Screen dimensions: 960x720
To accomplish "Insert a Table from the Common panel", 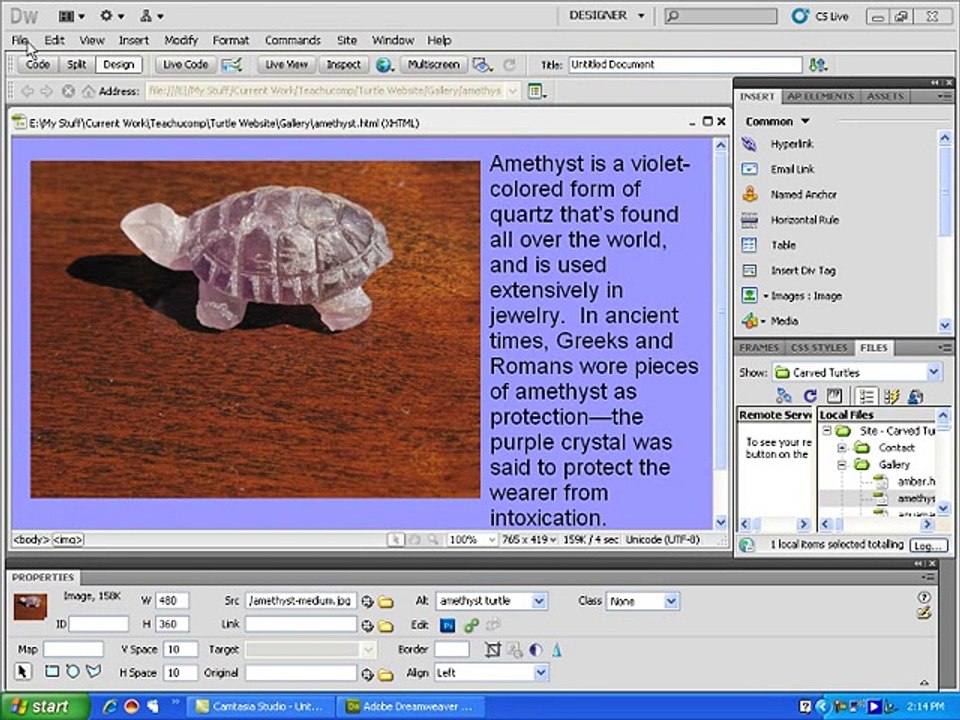I will (x=783, y=245).
